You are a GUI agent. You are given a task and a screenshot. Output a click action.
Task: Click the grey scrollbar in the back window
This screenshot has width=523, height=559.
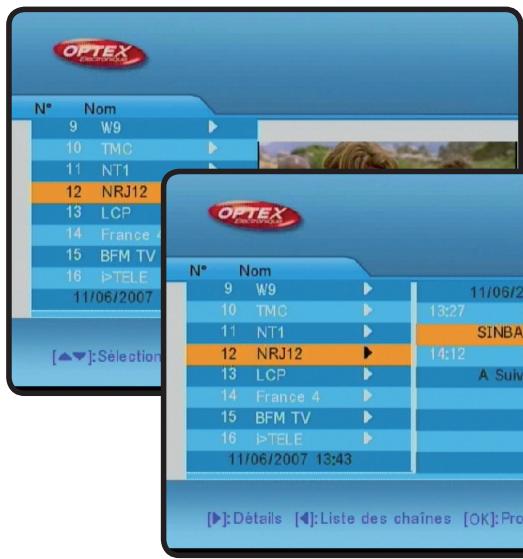[22, 218]
